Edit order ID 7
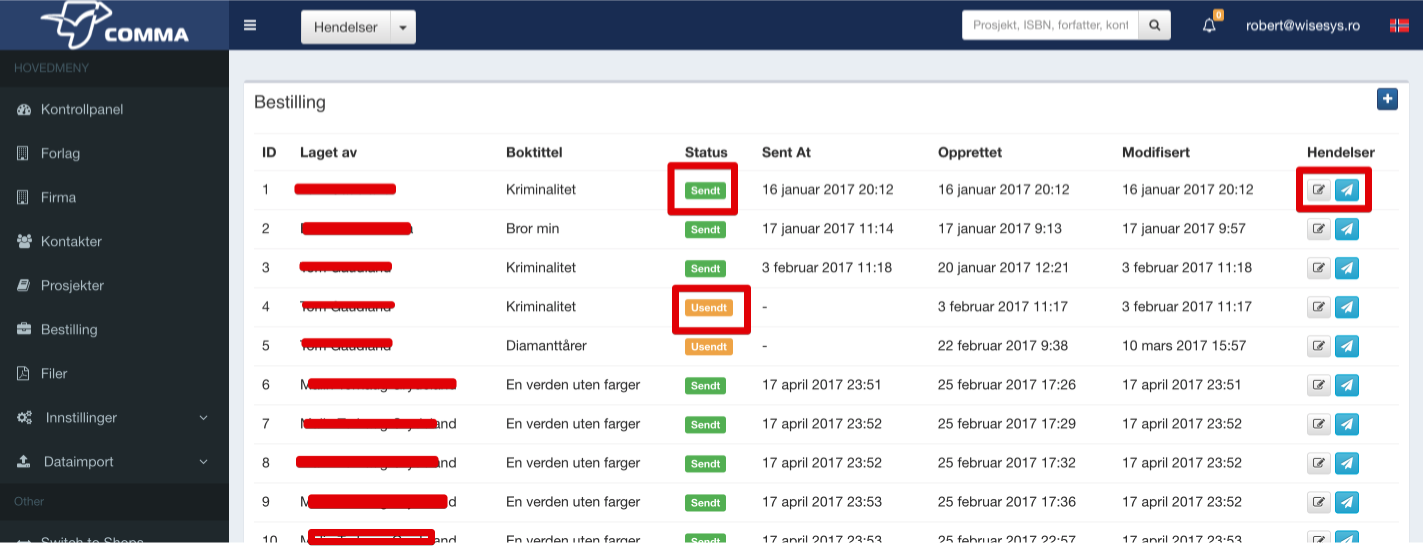This screenshot has height=547, width=1423. tap(1319, 424)
